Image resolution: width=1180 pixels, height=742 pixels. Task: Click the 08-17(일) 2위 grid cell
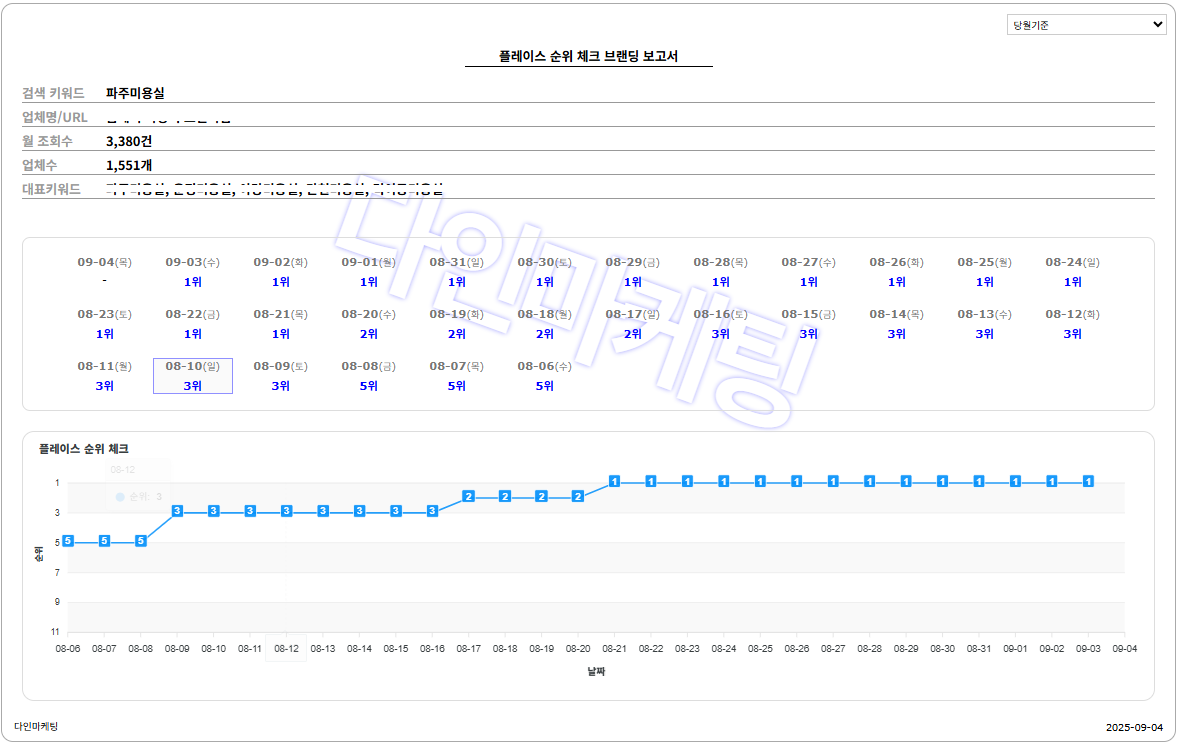633,324
